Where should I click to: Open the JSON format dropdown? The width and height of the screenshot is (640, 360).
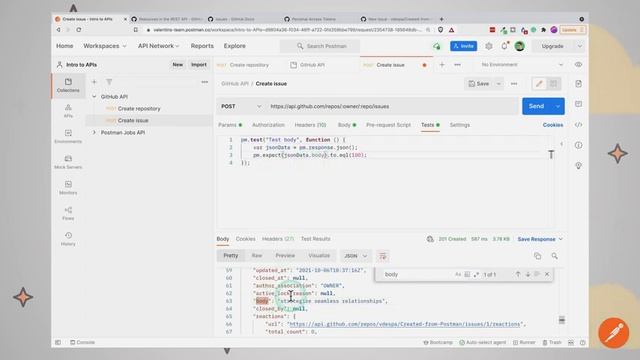coord(356,256)
